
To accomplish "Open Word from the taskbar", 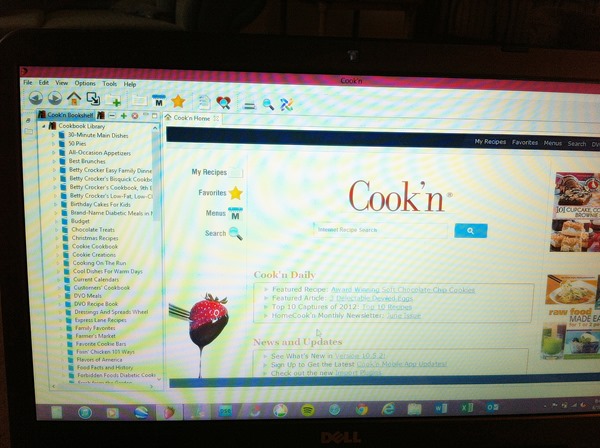I will click(x=440, y=408).
